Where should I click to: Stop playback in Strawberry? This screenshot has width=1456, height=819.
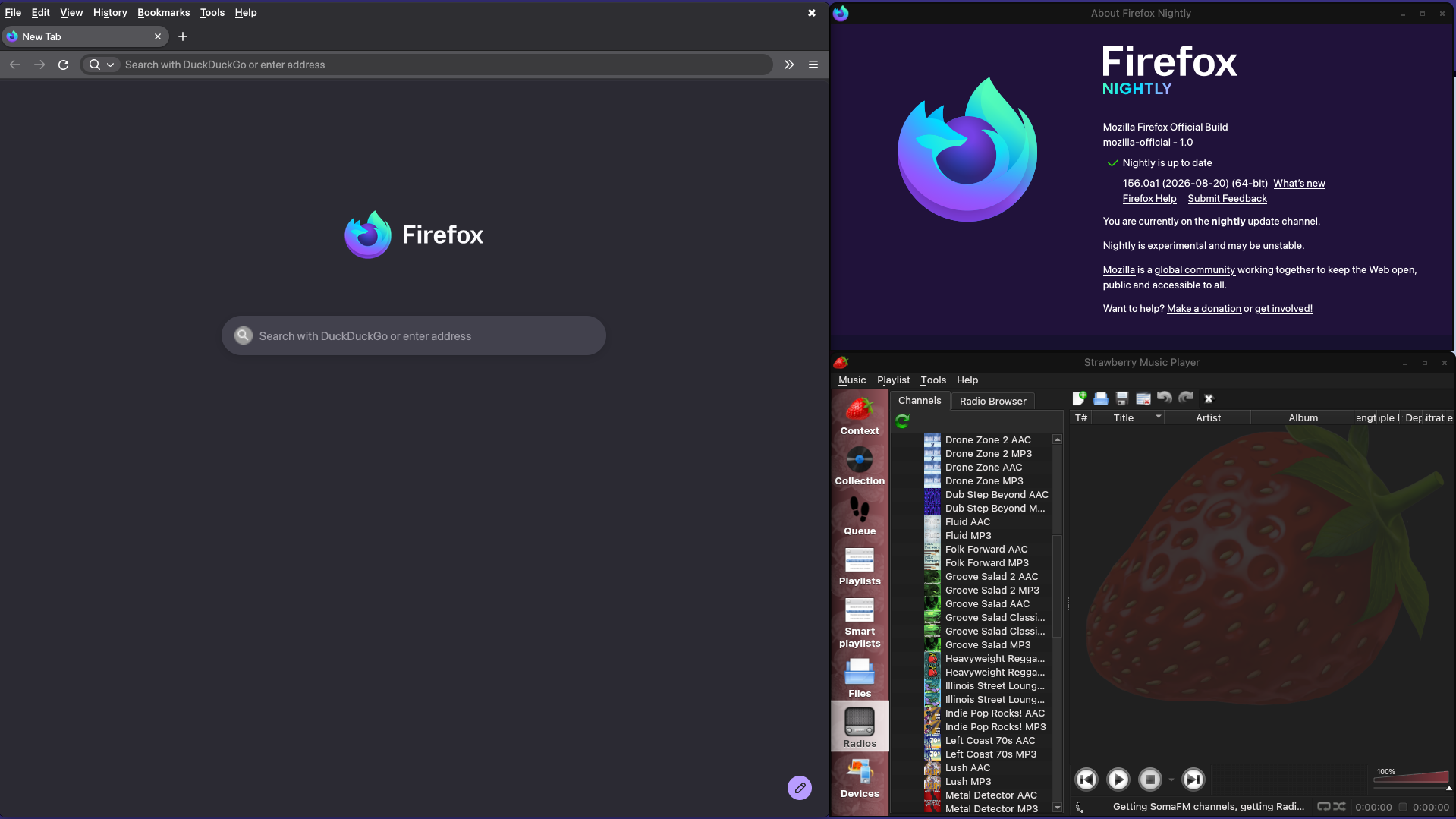(x=1149, y=780)
